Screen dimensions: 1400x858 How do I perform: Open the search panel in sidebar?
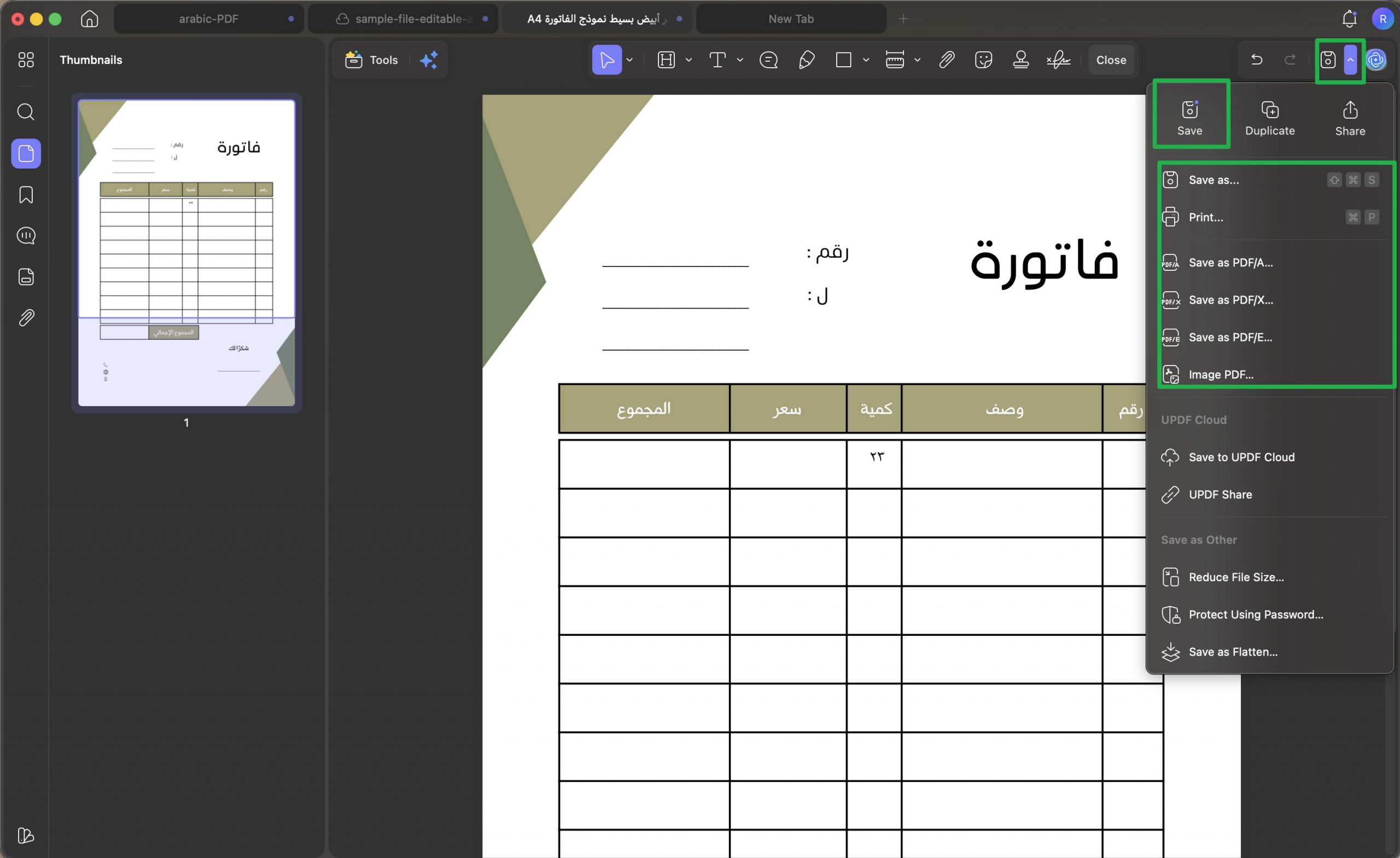point(26,112)
